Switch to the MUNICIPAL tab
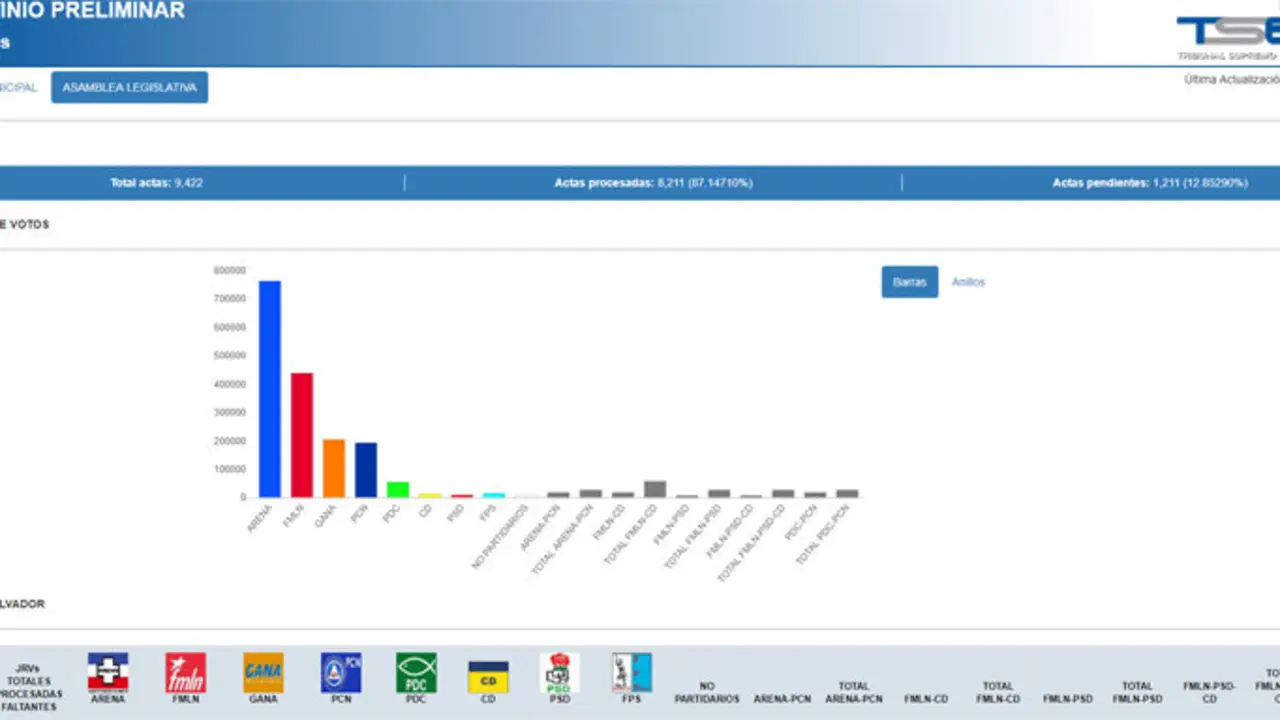This screenshot has width=1280, height=720. (18, 87)
